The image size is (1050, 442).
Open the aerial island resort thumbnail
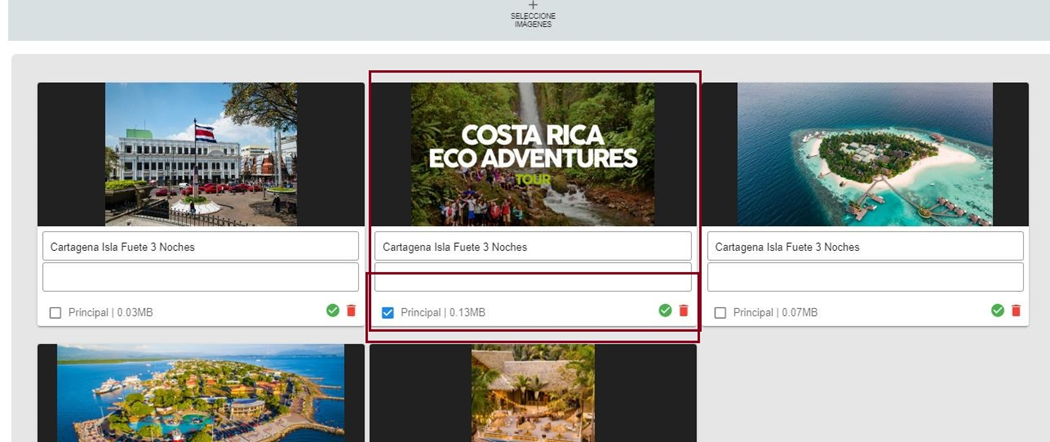865,154
